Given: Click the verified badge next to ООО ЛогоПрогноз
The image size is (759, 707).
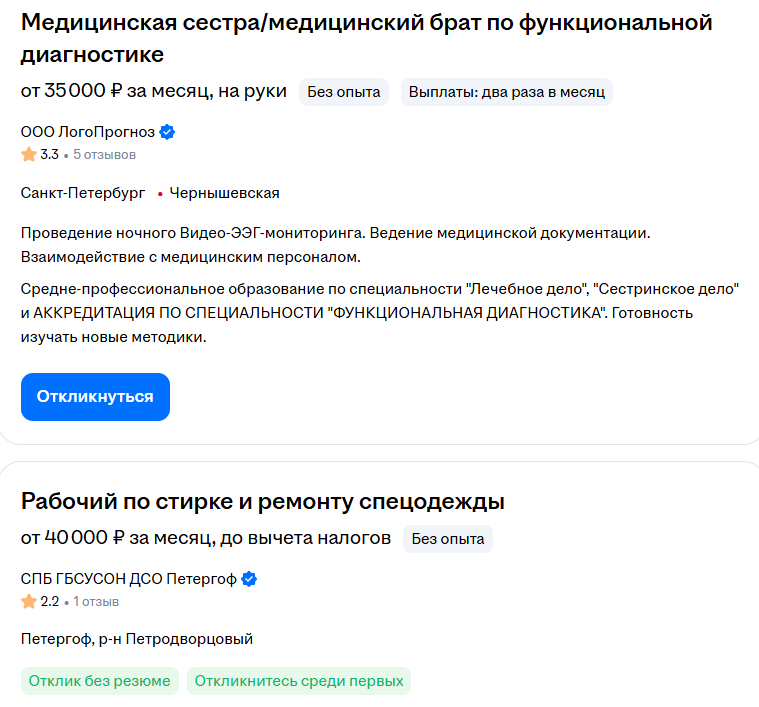Looking at the screenshot, I should (x=167, y=132).
